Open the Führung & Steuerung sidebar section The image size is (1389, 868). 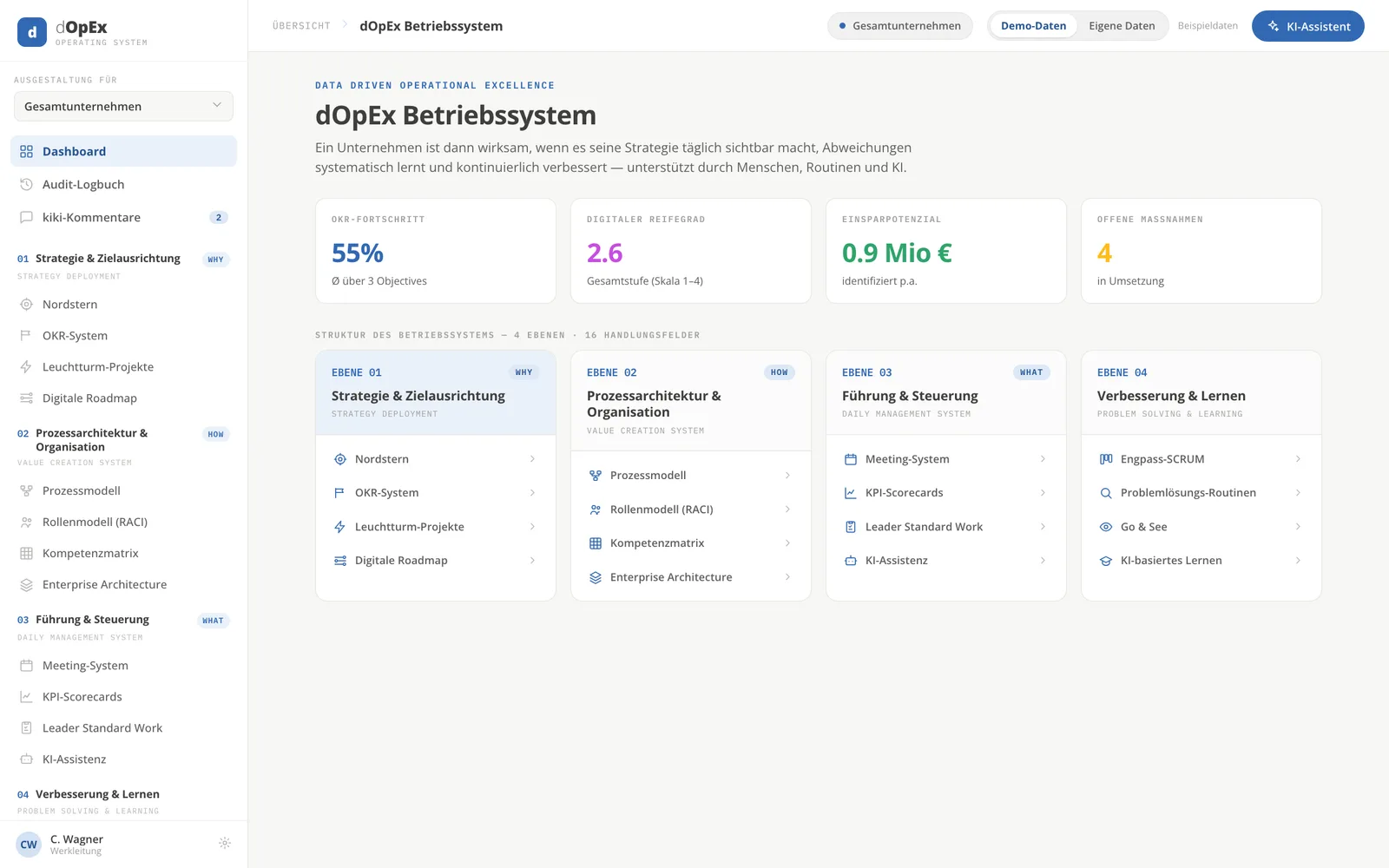tap(123, 627)
